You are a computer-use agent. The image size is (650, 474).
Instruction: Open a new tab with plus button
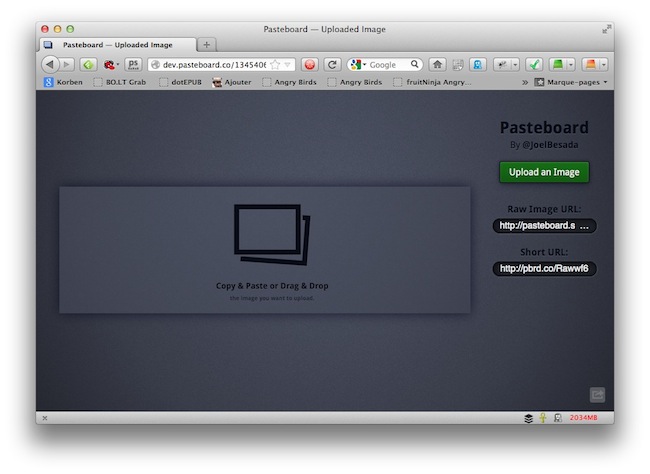pos(206,44)
